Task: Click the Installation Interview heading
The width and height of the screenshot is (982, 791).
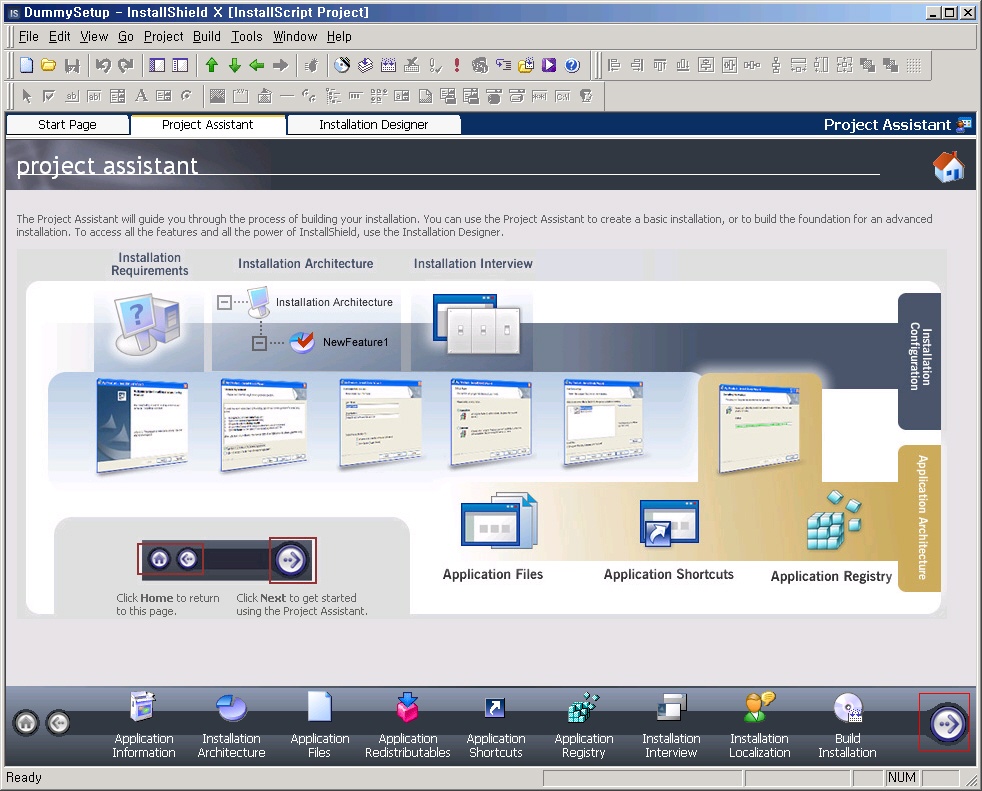Action: coord(473,264)
